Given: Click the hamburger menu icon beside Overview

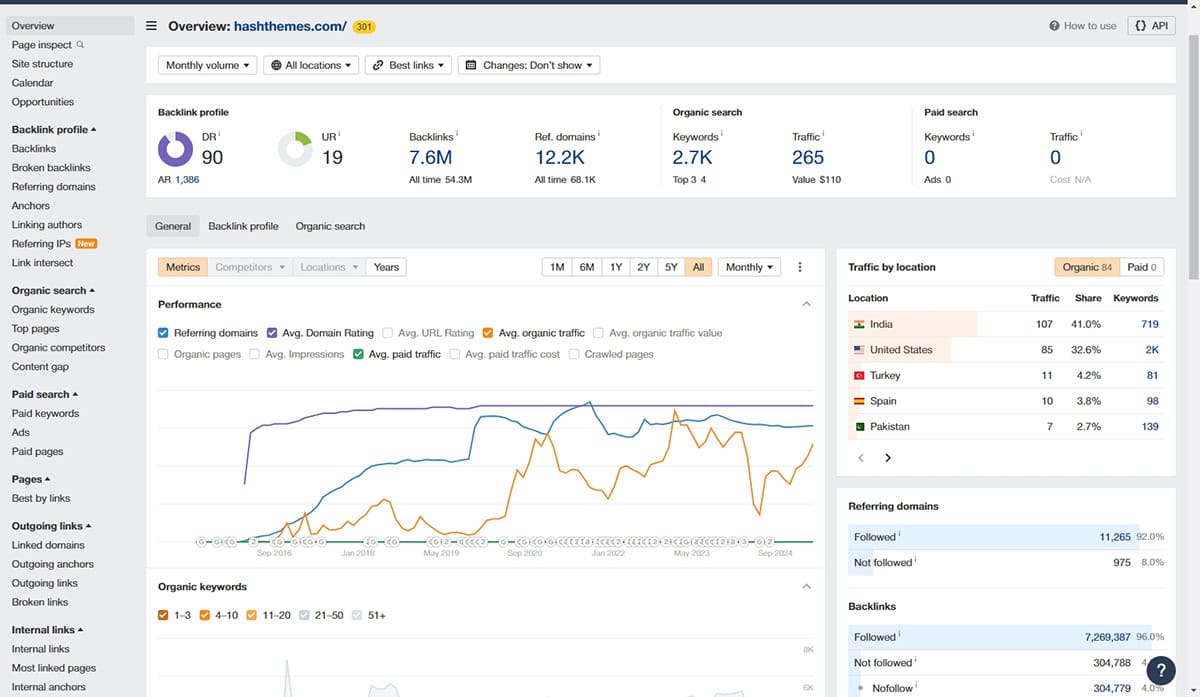Looking at the screenshot, I should (151, 26).
